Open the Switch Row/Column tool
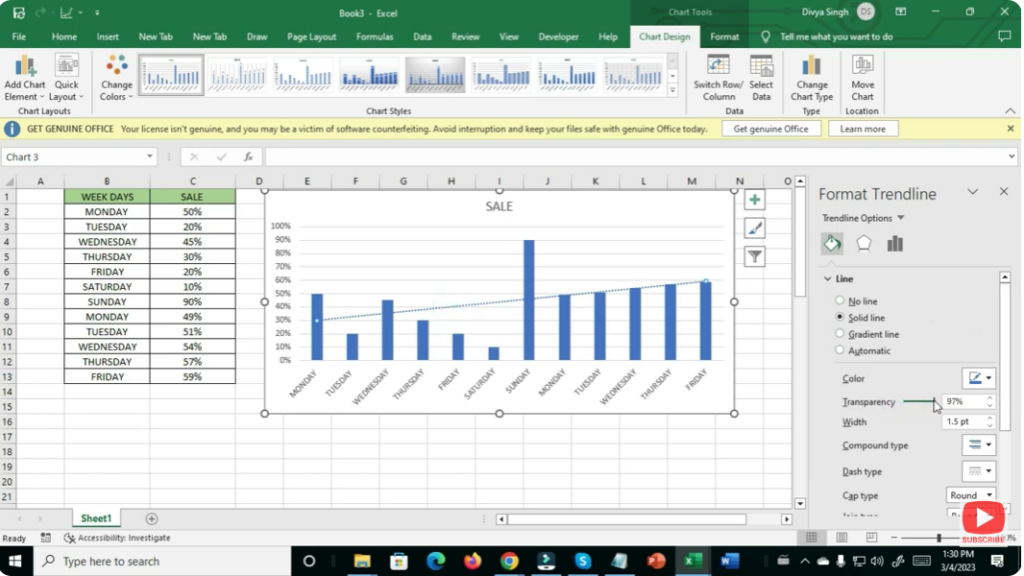This screenshot has width=1024, height=576. tap(718, 68)
